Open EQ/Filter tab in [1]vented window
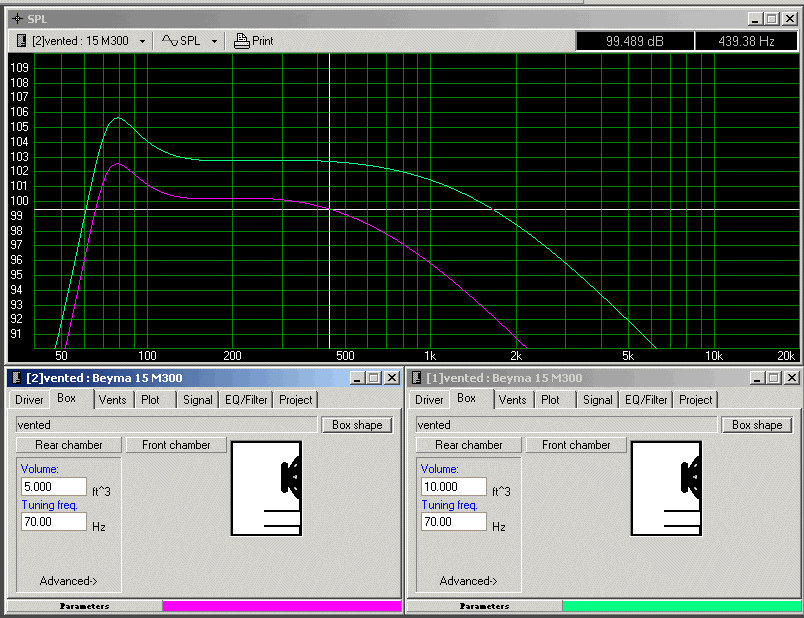This screenshot has width=804, height=618. tap(645, 400)
